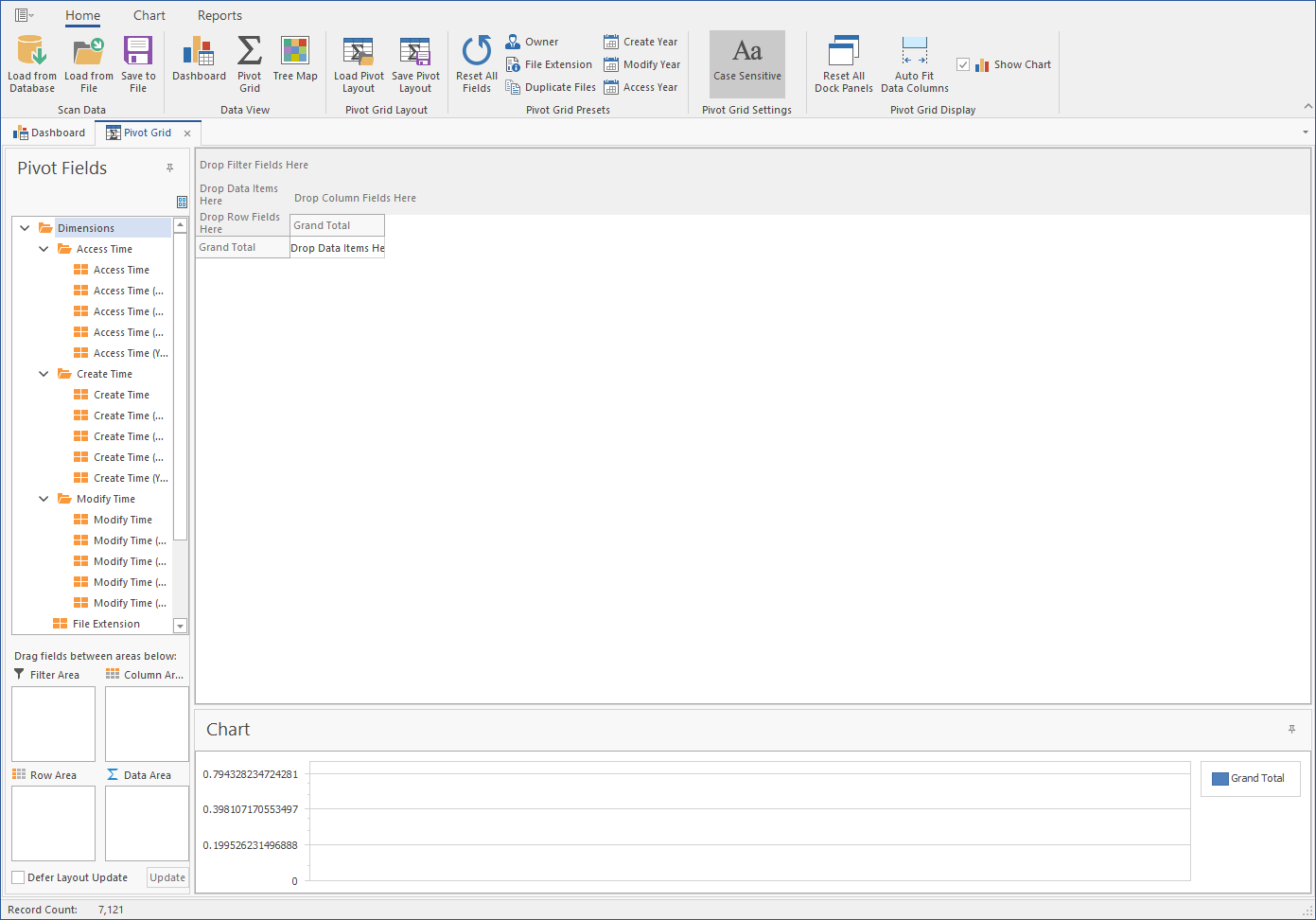
Task: Open the Load from File command
Action: tap(89, 64)
